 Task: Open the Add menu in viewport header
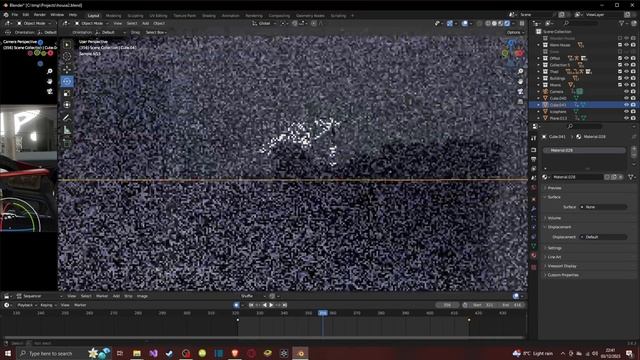[145, 23]
